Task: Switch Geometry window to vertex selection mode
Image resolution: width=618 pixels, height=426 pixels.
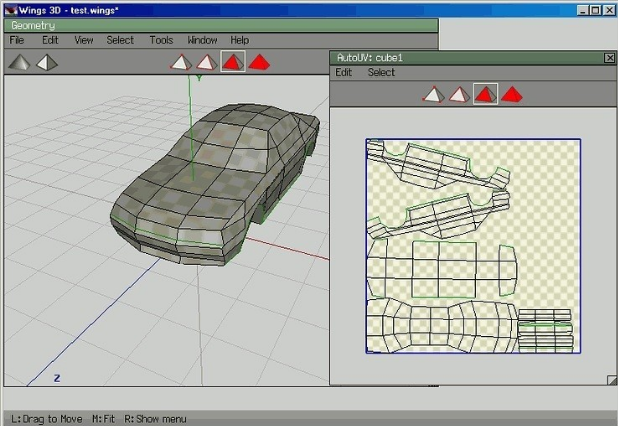Action: click(181, 62)
